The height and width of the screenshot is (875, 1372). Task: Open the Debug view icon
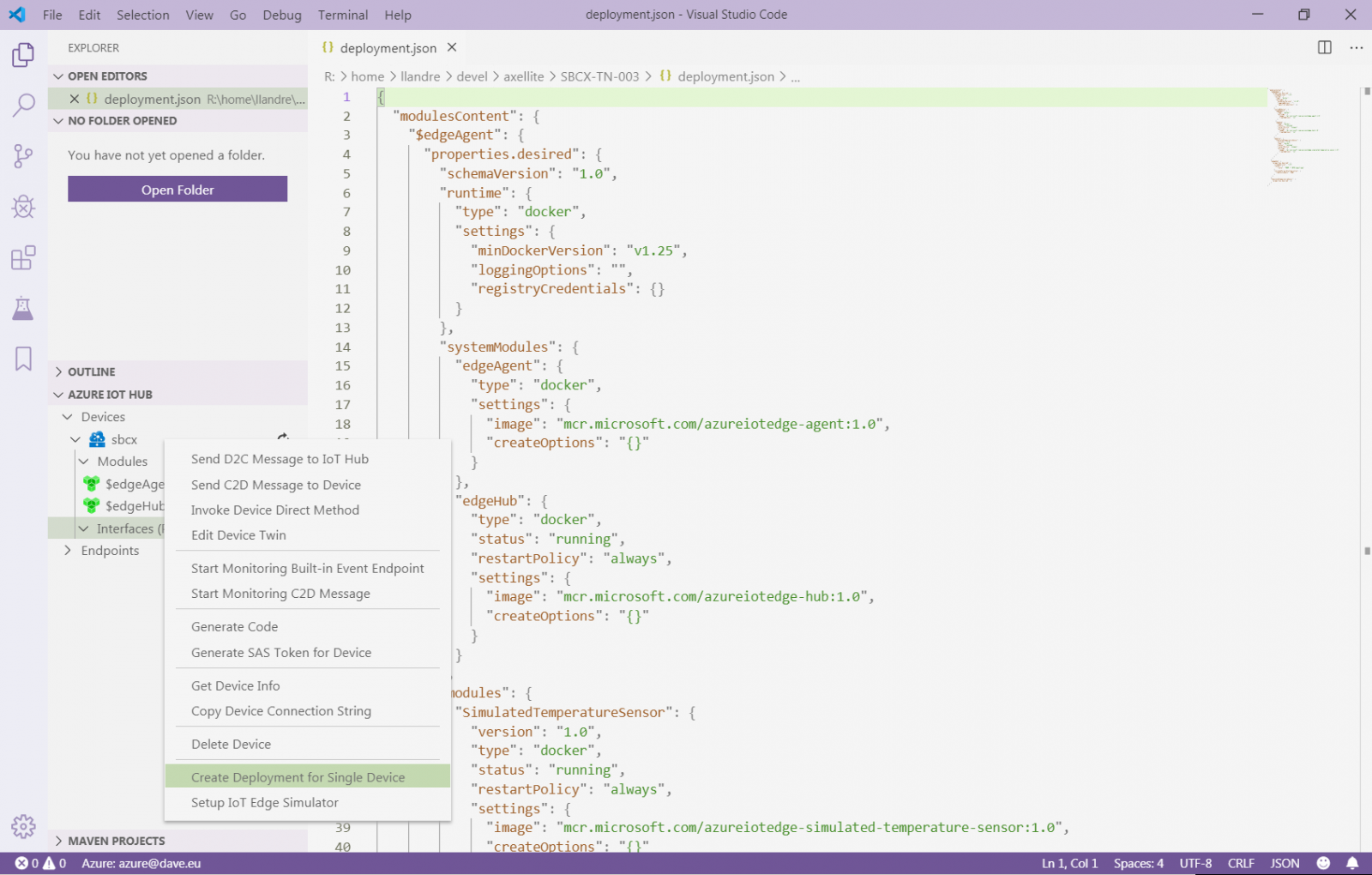click(23, 207)
